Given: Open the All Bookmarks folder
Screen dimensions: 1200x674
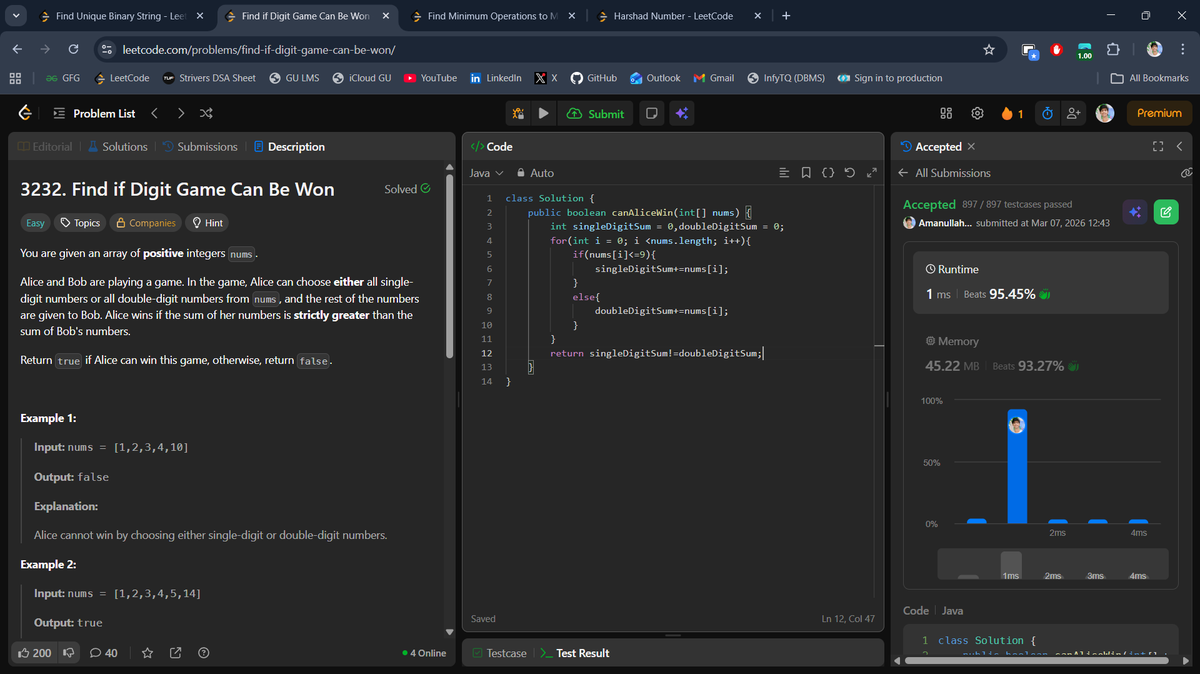Looking at the screenshot, I should click(x=1150, y=78).
